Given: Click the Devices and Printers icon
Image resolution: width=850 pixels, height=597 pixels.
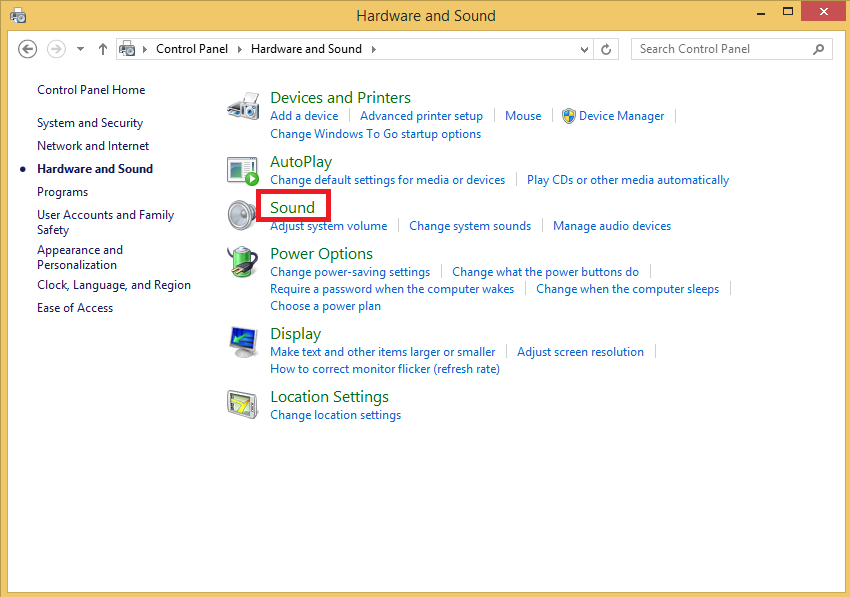Looking at the screenshot, I should (243, 106).
